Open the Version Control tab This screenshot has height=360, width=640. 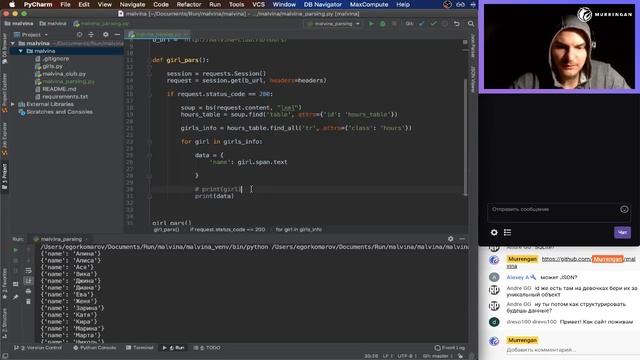pyautogui.click(x=38, y=348)
